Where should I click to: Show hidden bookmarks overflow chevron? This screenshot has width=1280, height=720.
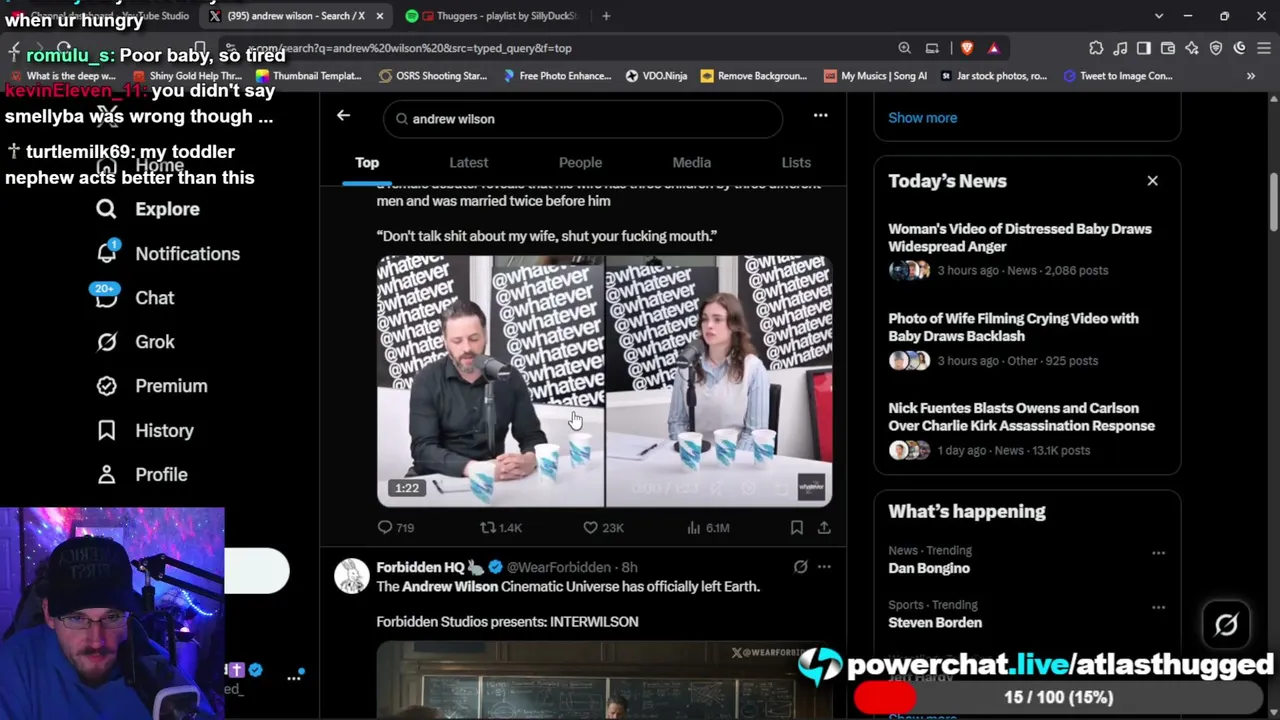tap(1251, 76)
